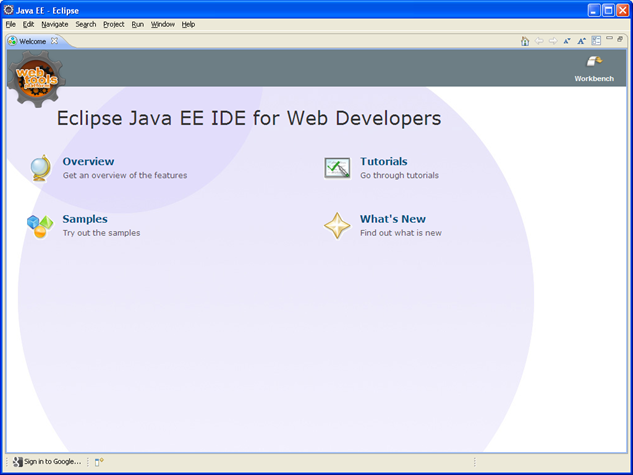
Task: Restore the Welcome view panel
Action: (620, 39)
